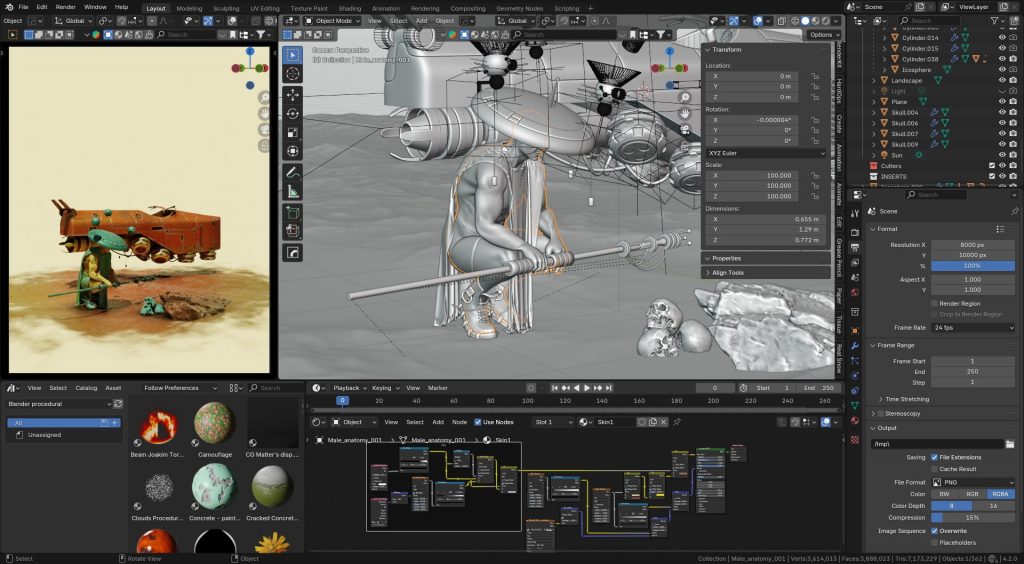
Task: Click the output folder browse icon
Action: 1010,444
